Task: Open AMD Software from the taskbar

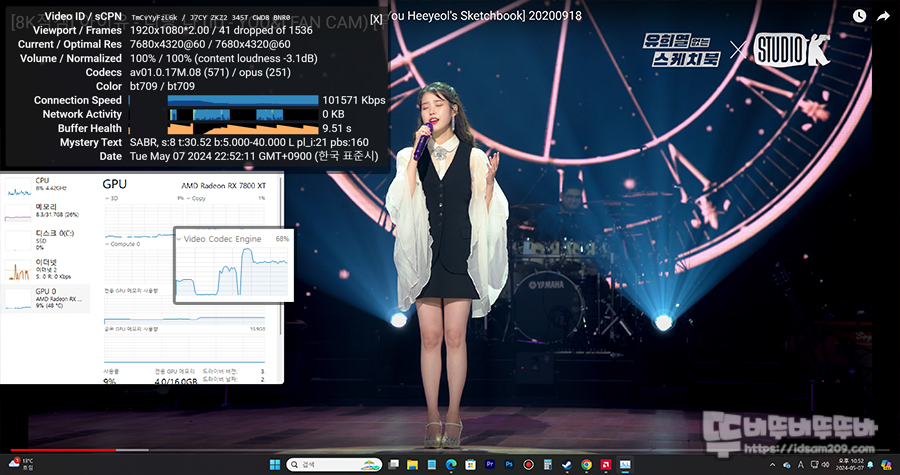Action: point(606,464)
